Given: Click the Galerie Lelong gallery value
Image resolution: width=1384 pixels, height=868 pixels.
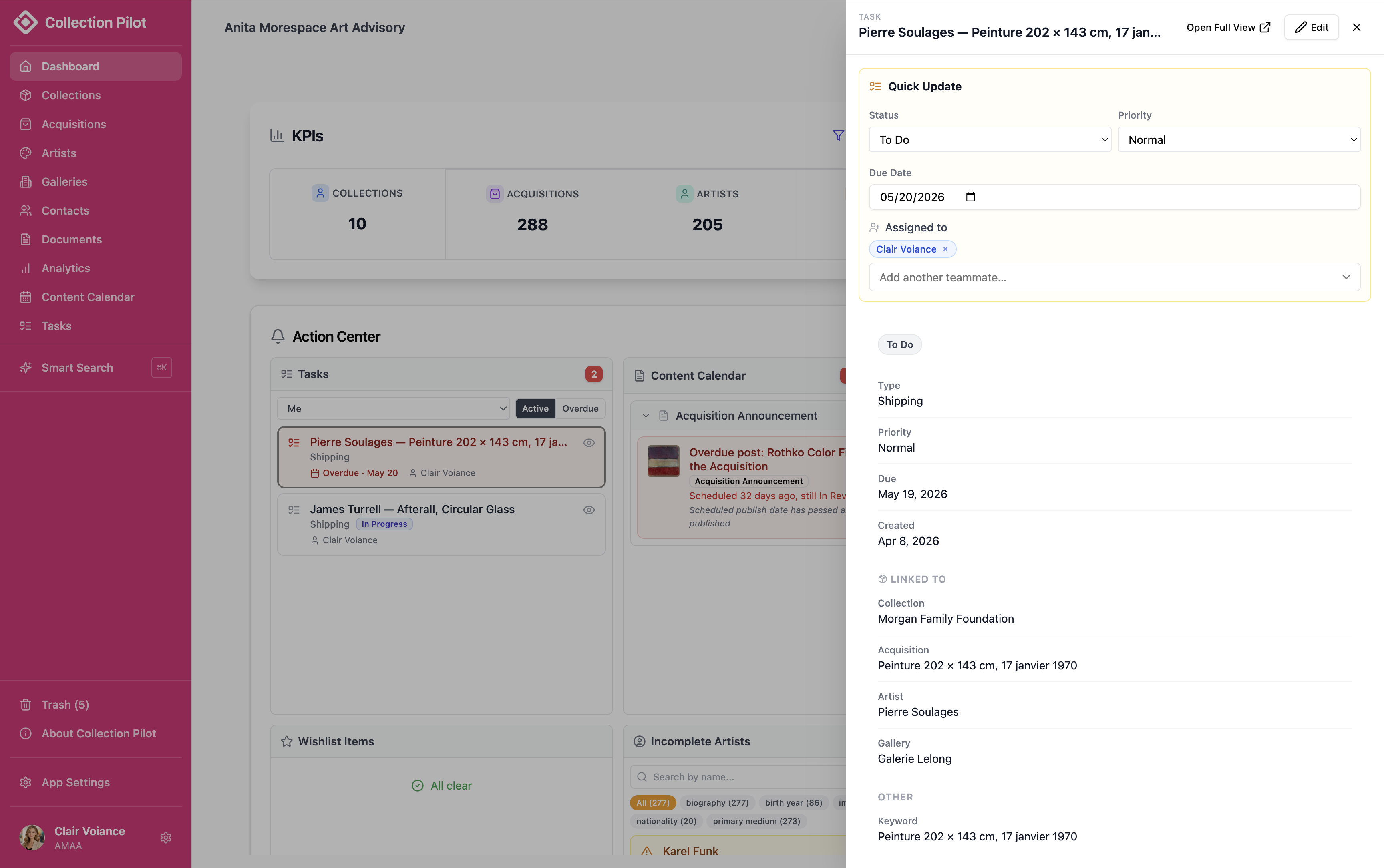Looking at the screenshot, I should [914, 759].
